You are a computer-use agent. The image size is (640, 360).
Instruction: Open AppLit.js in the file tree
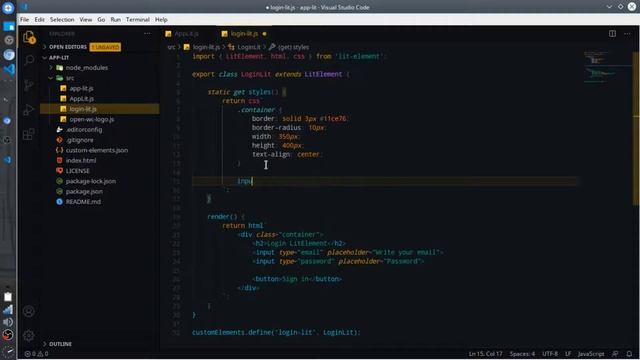(x=81, y=99)
